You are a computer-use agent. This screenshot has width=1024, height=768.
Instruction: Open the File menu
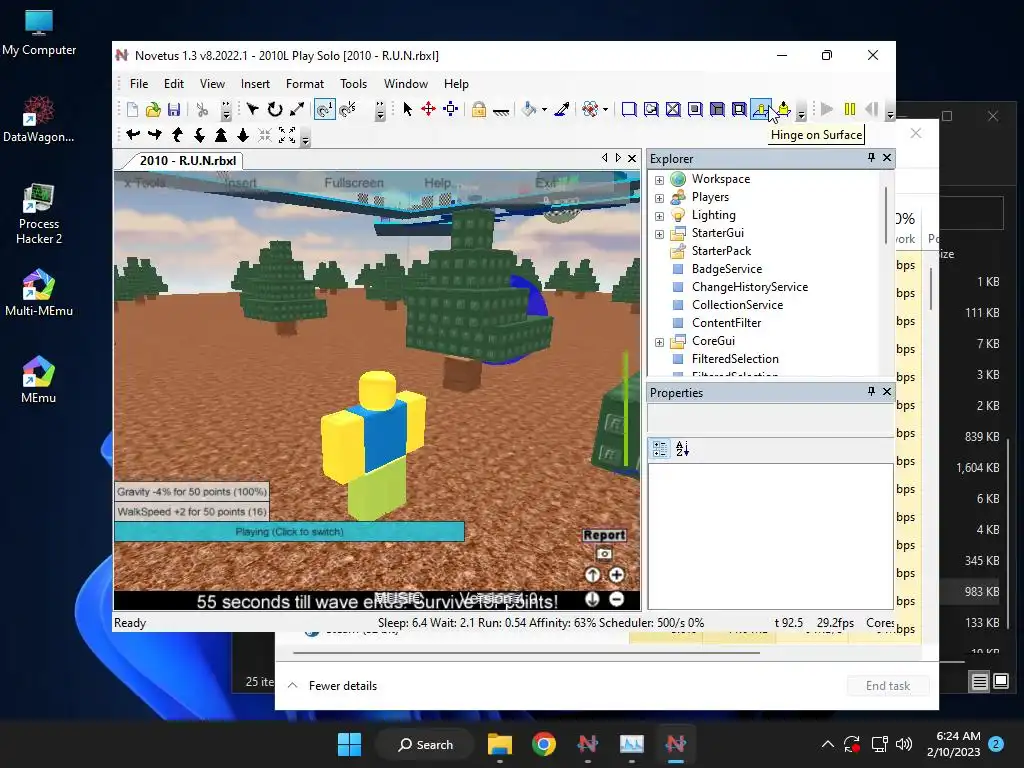(138, 84)
